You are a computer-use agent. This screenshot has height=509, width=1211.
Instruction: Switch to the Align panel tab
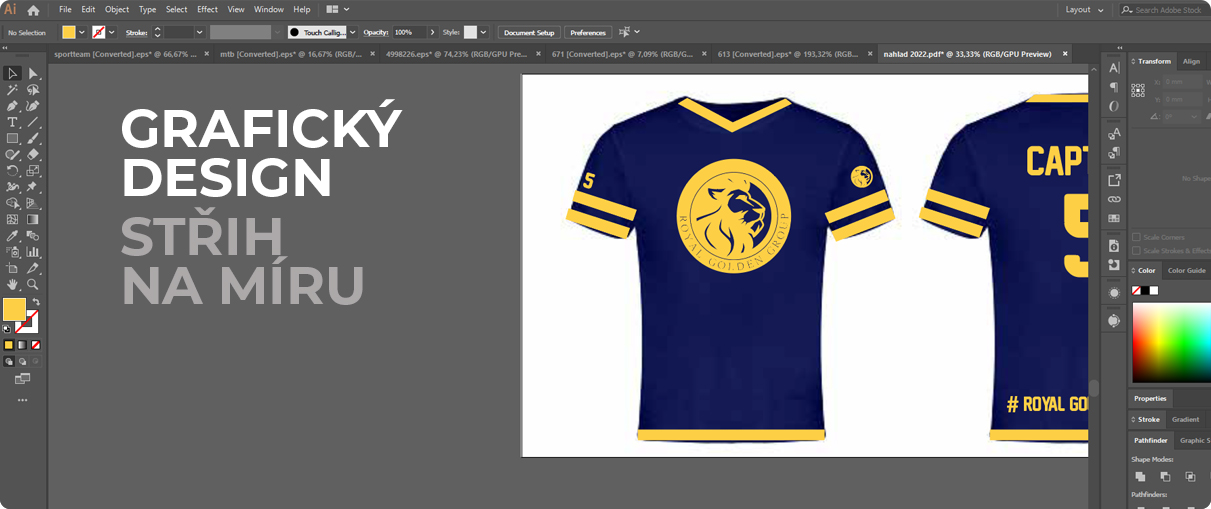click(x=1191, y=61)
